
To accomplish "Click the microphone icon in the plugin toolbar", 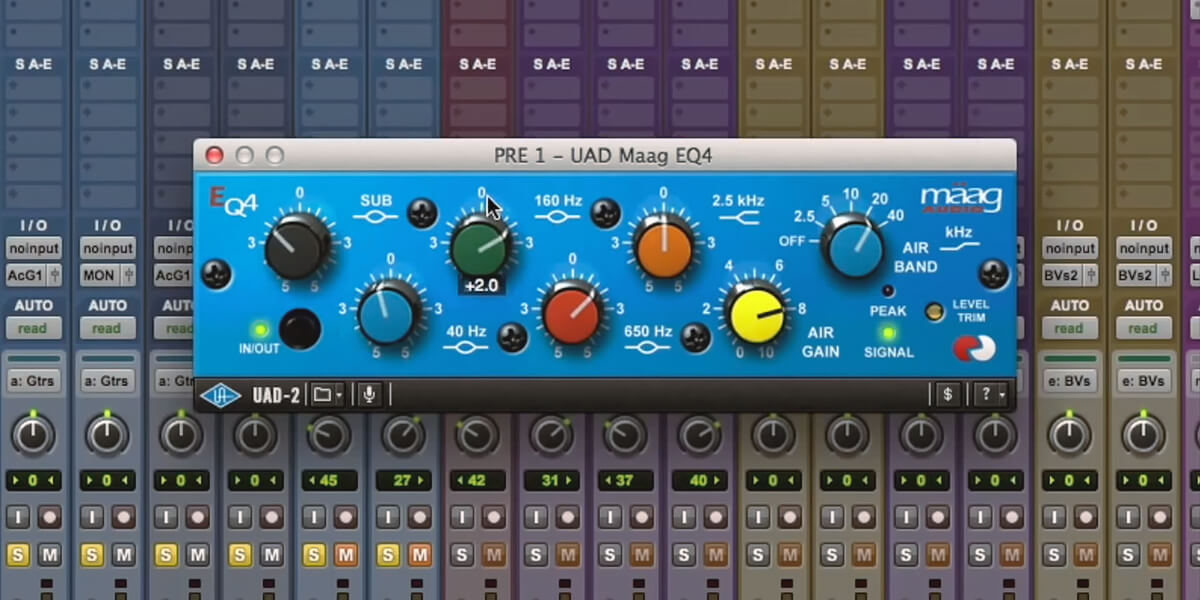I will point(371,393).
